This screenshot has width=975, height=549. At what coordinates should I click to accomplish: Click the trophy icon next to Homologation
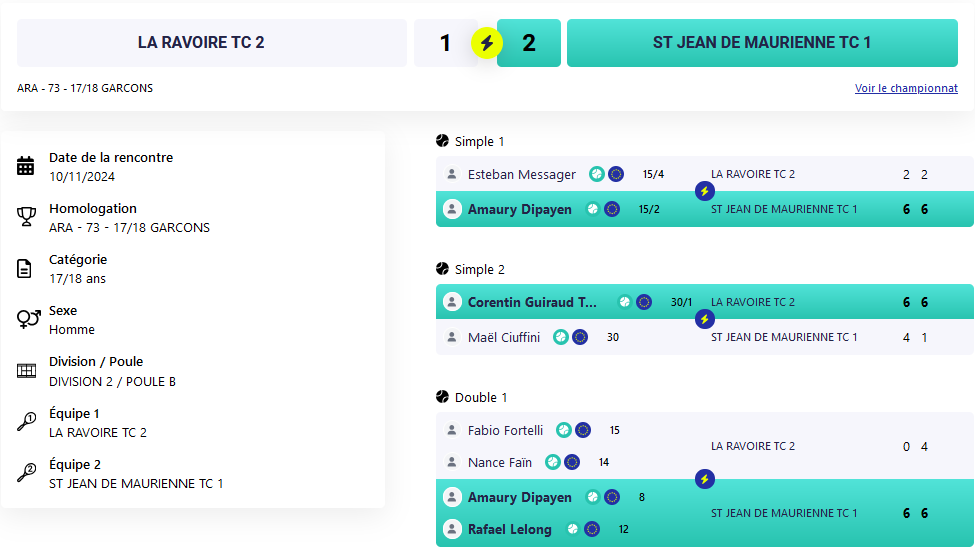25,217
